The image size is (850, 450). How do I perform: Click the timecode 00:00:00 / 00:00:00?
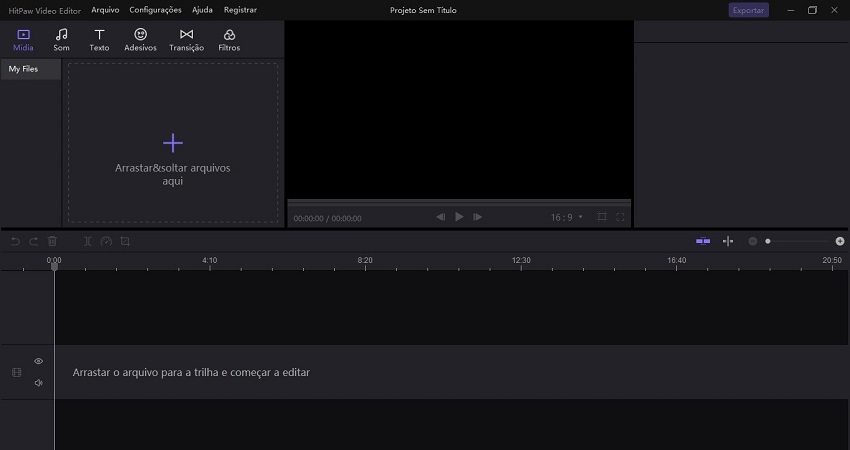pyautogui.click(x=327, y=218)
